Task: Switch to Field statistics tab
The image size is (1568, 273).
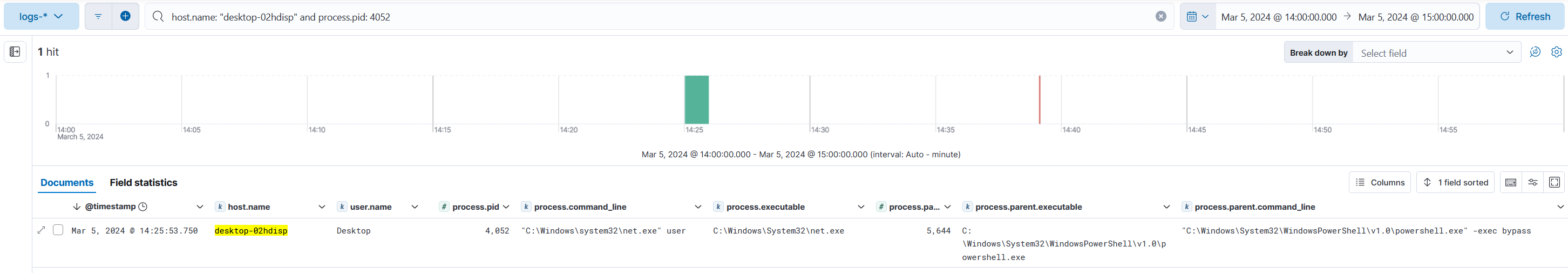Action: (143, 182)
